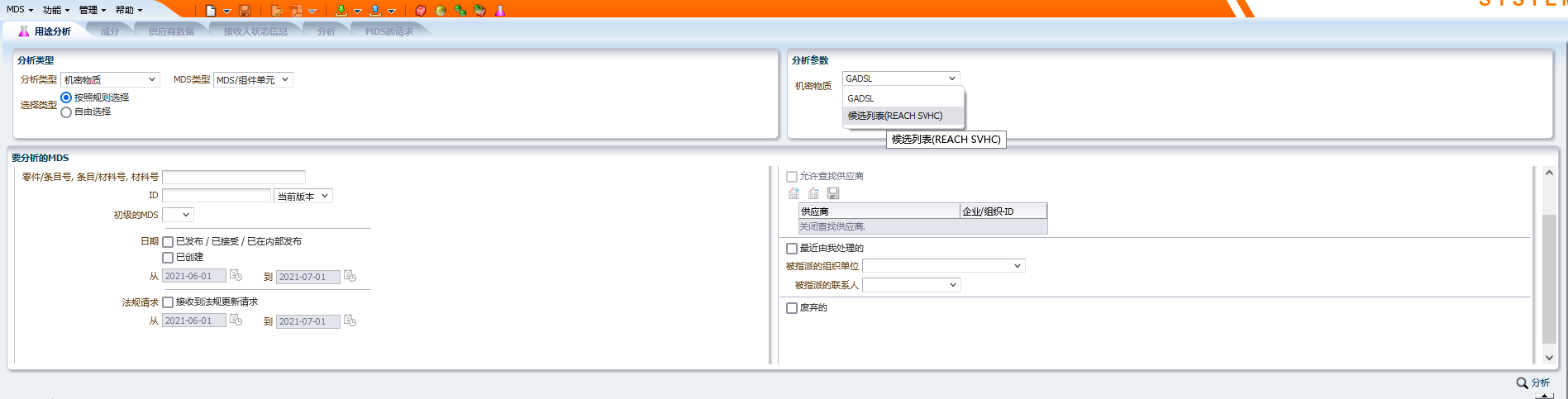The height and width of the screenshot is (399, 1568).
Task: Click the 分析 search button
Action: coord(1533,382)
